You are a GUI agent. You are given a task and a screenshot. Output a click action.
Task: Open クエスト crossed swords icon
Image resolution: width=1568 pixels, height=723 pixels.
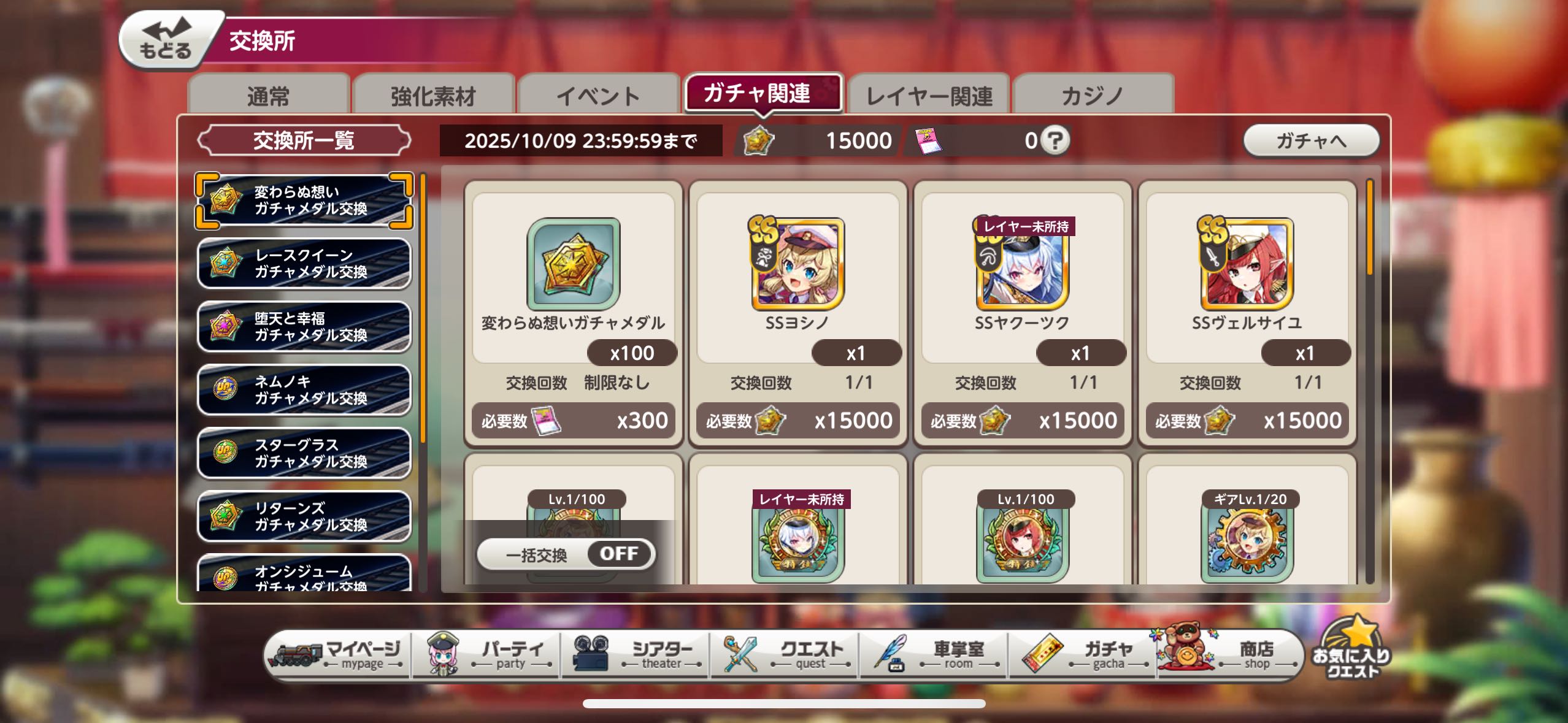pos(741,654)
